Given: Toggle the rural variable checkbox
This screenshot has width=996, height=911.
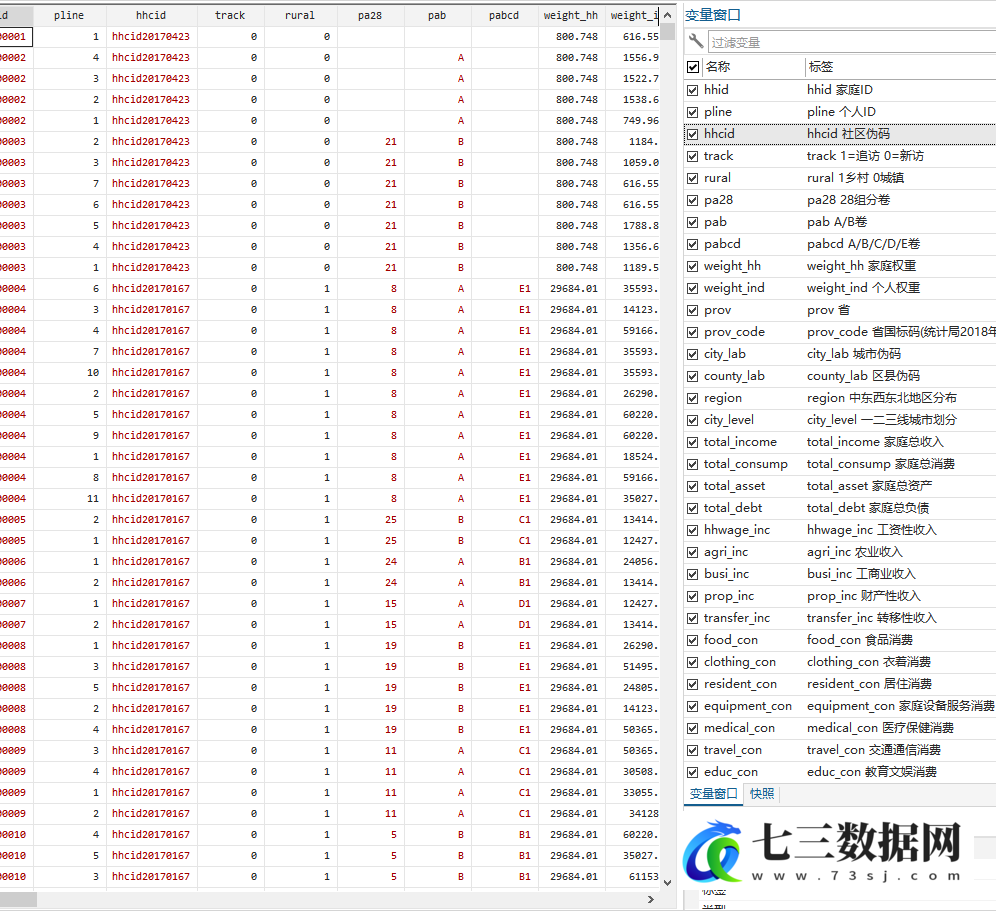Looking at the screenshot, I should pos(692,179).
